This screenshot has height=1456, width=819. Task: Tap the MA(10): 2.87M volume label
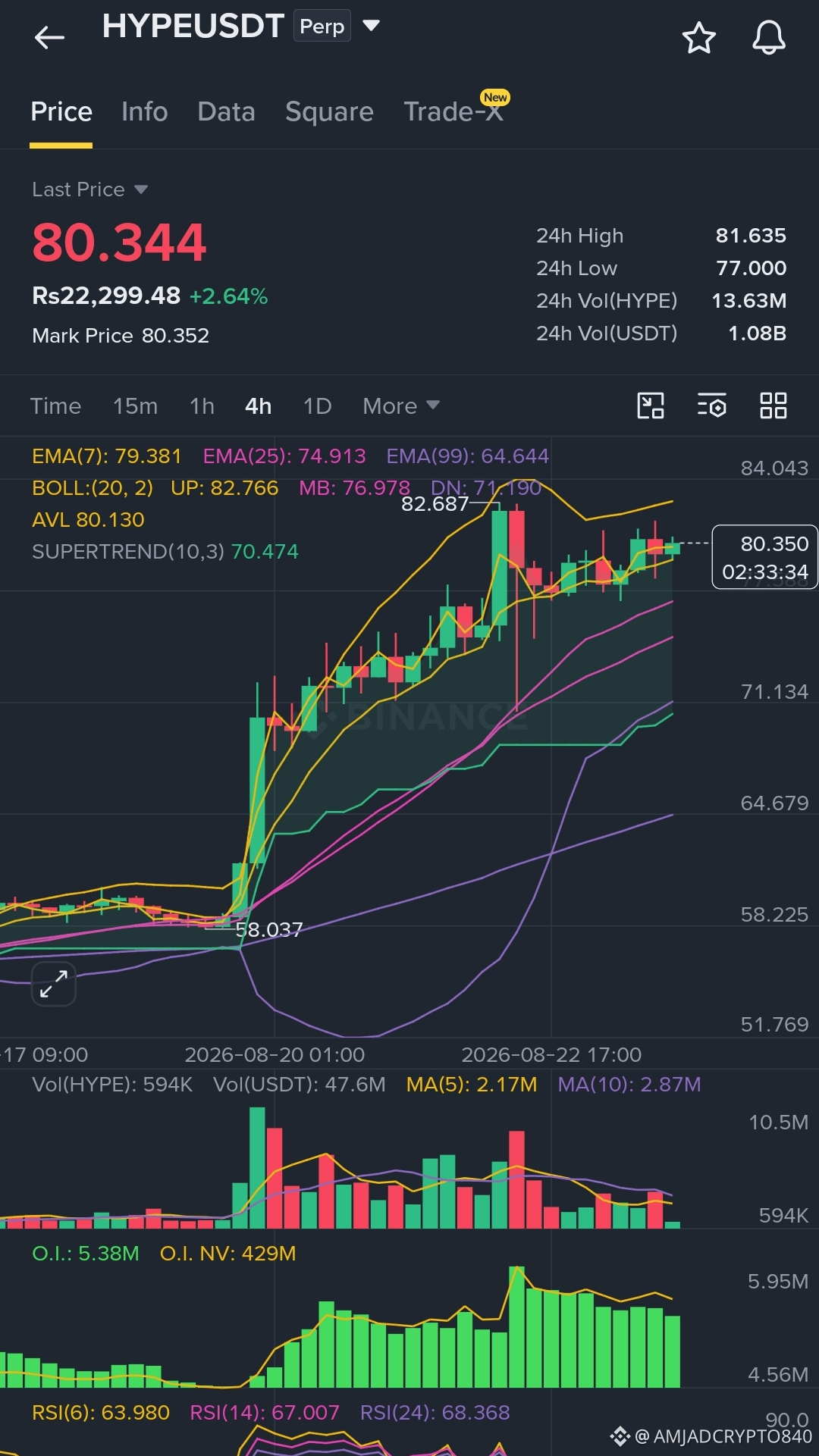point(629,1085)
